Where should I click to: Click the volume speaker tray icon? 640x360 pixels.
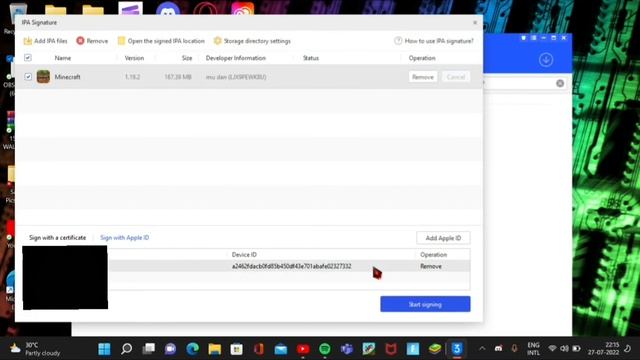click(x=564, y=349)
